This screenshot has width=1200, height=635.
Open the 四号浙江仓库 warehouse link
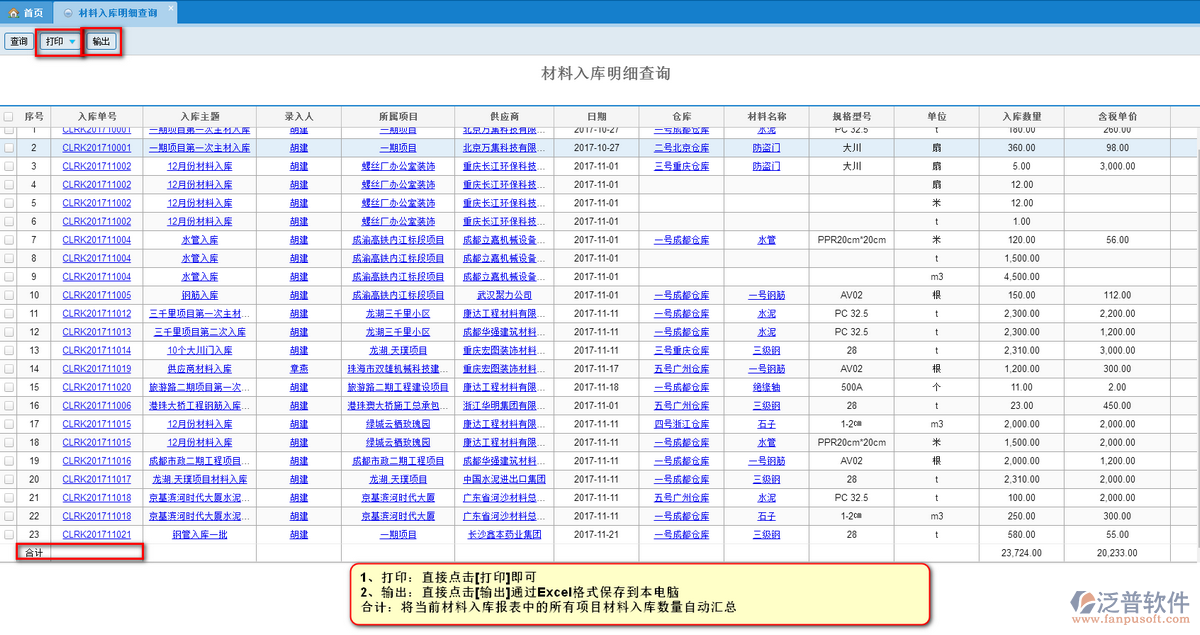click(681, 424)
